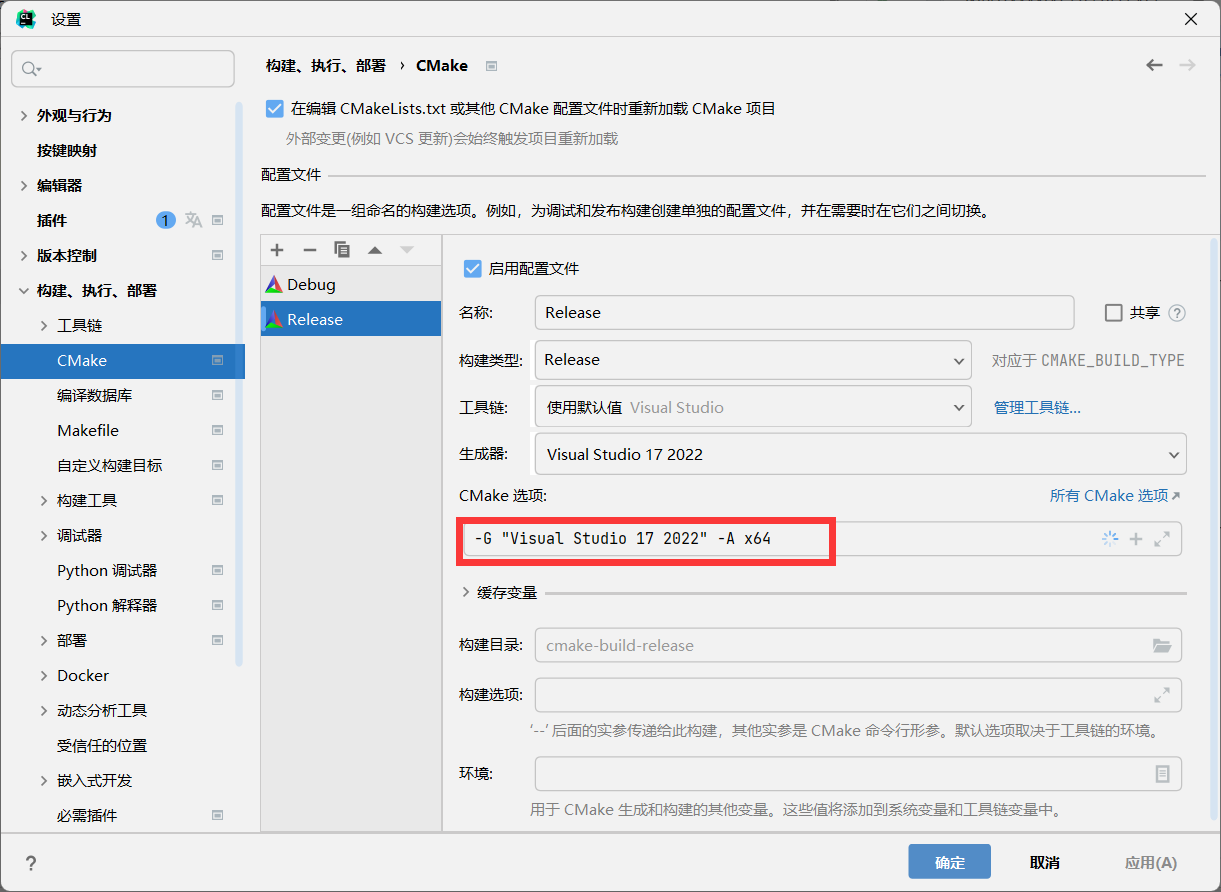Click the settings tree vertical scrollbar
The height and width of the screenshot is (892, 1221).
239,385
